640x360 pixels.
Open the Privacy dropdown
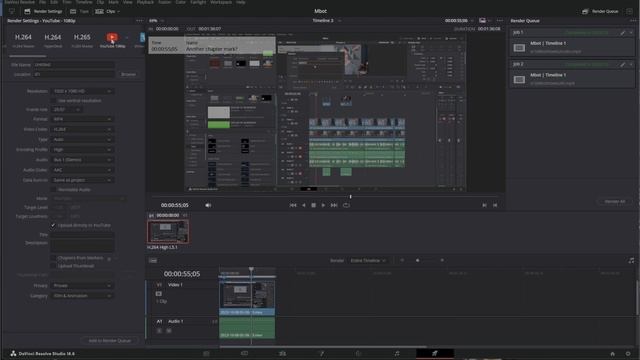(x=82, y=286)
